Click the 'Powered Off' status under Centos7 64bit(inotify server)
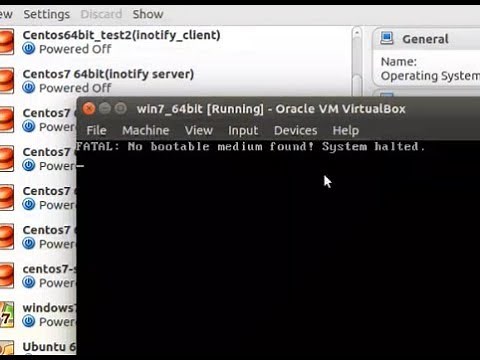Viewport: 480px width, 360px height. click(75, 88)
